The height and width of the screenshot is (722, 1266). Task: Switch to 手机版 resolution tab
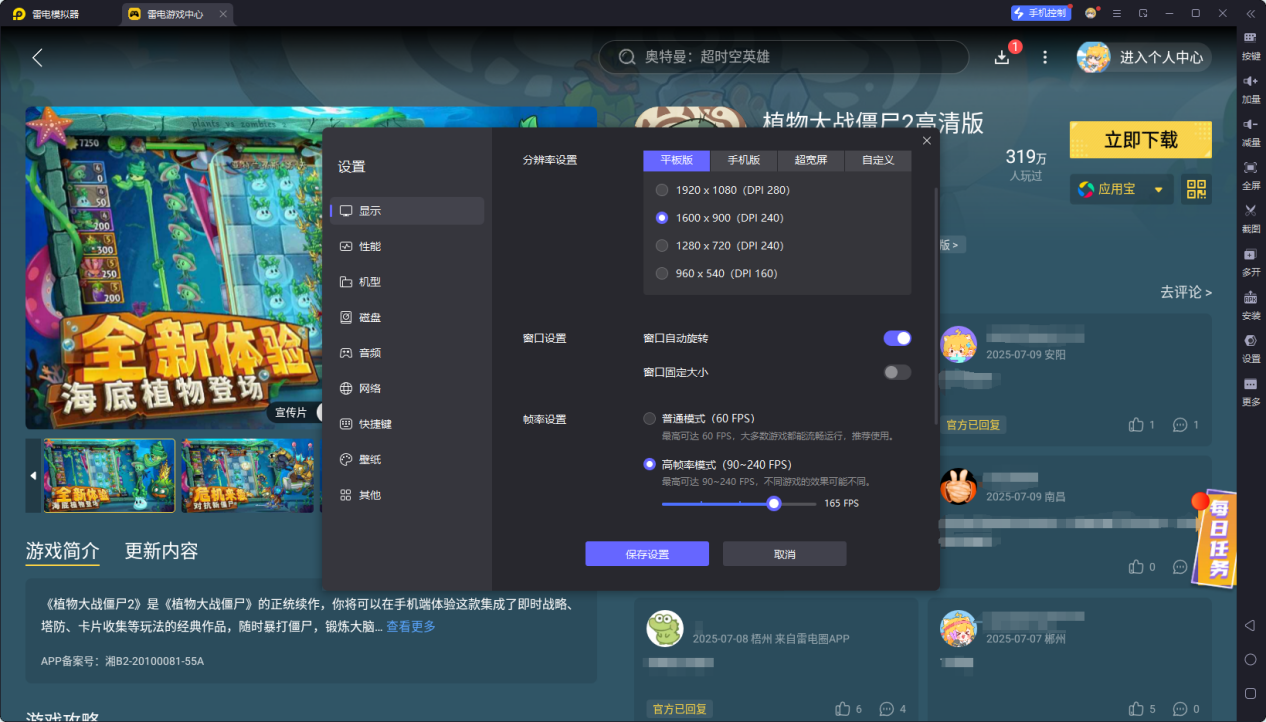(744, 161)
